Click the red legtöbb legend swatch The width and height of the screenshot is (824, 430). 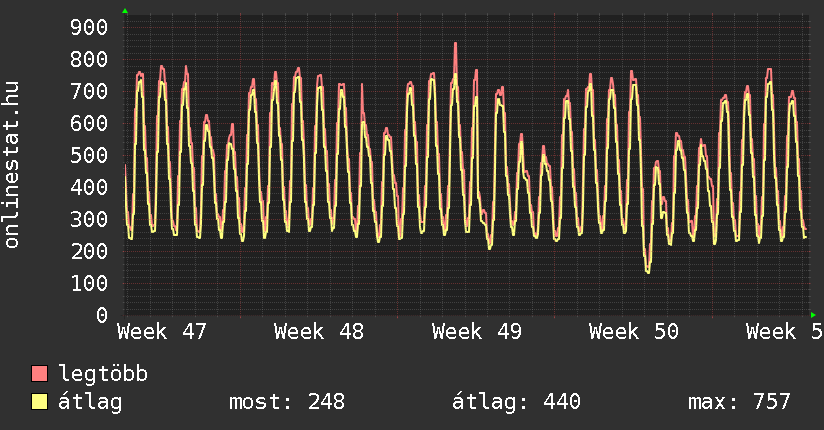[x=40, y=374]
